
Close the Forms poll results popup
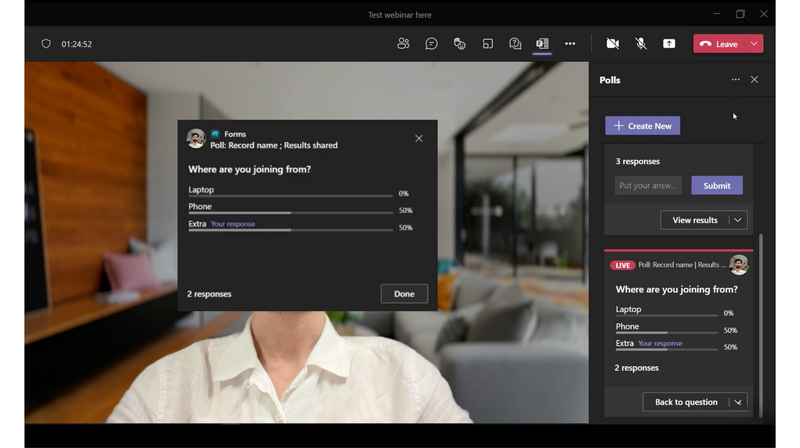[419, 139]
